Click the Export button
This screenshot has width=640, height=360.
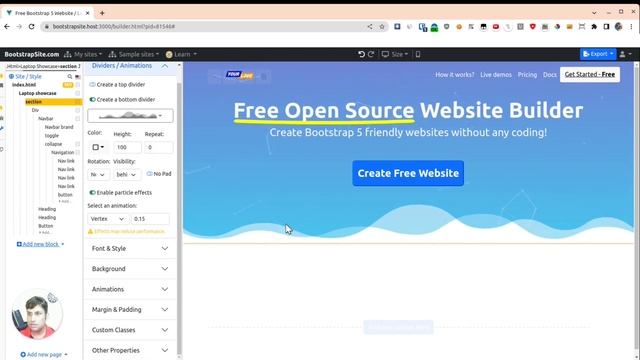(598, 54)
